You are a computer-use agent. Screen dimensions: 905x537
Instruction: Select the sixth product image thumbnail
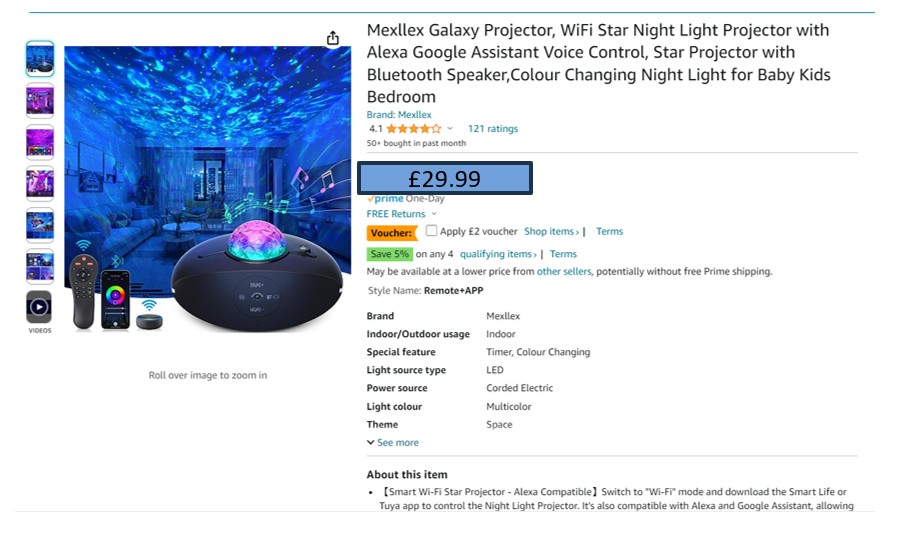(x=39, y=266)
